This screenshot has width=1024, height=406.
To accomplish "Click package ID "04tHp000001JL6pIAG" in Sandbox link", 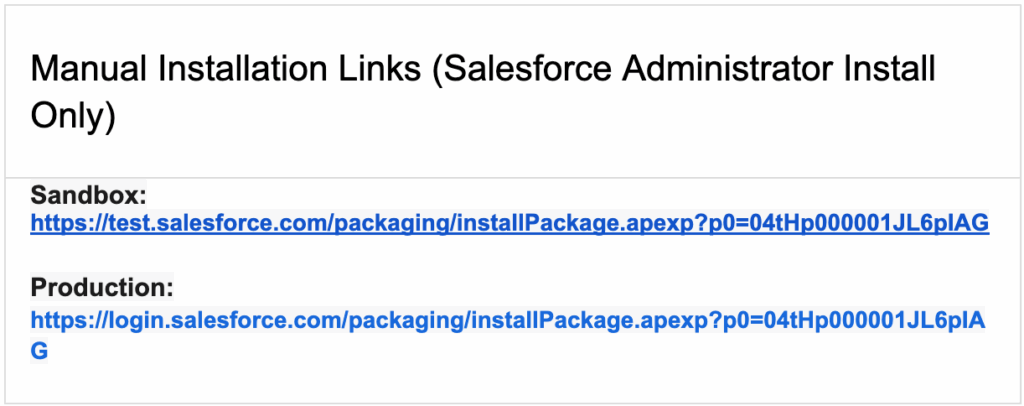I will tap(868, 224).
